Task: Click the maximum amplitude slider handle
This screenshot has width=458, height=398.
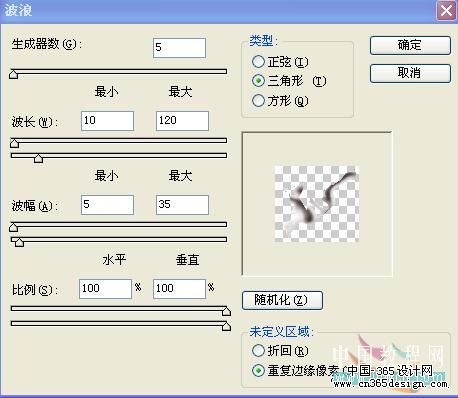Action: 20,242
